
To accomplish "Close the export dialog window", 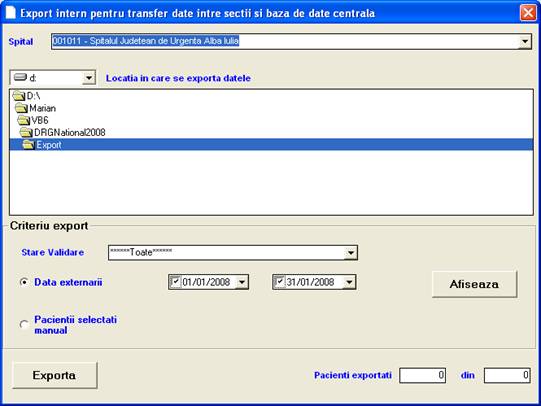I will [x=528, y=13].
